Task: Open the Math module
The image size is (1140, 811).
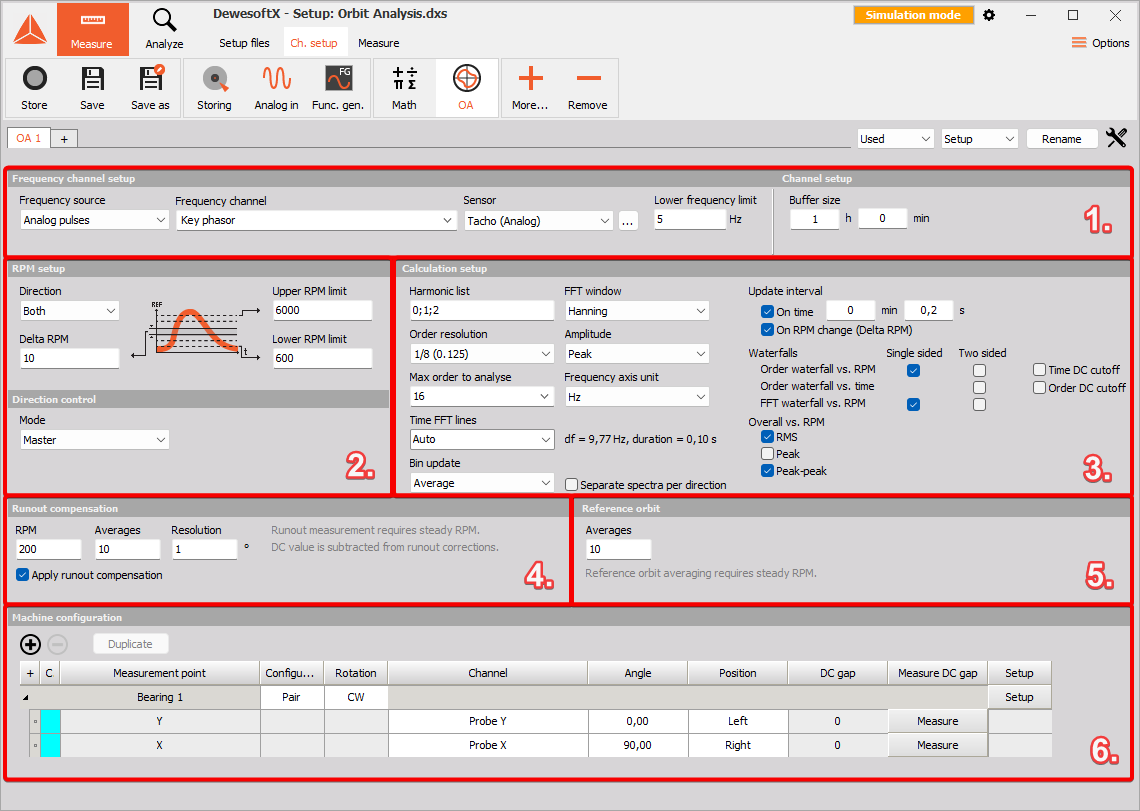Action: tap(404, 88)
